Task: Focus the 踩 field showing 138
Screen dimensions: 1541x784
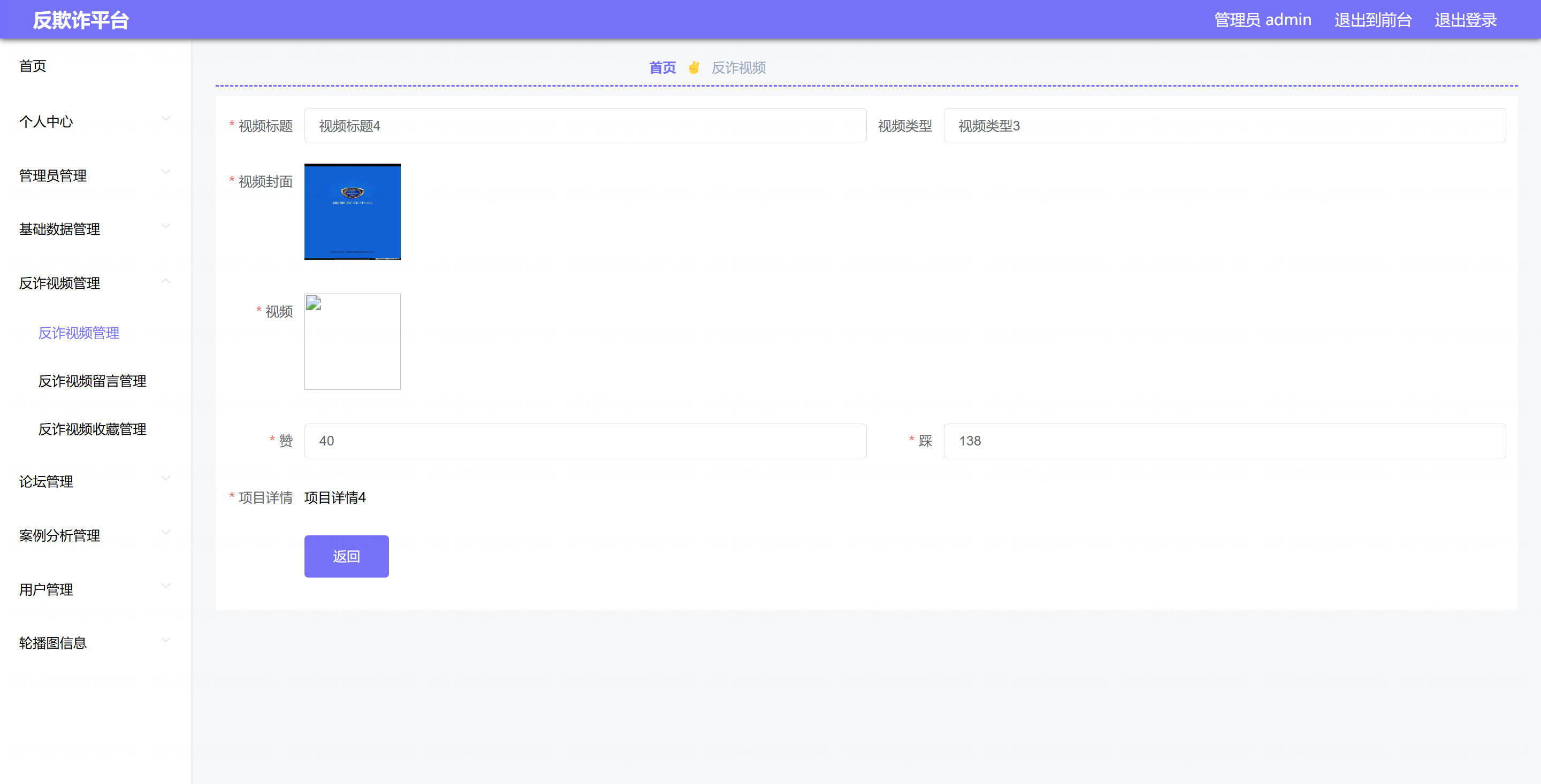Action: [x=1224, y=441]
